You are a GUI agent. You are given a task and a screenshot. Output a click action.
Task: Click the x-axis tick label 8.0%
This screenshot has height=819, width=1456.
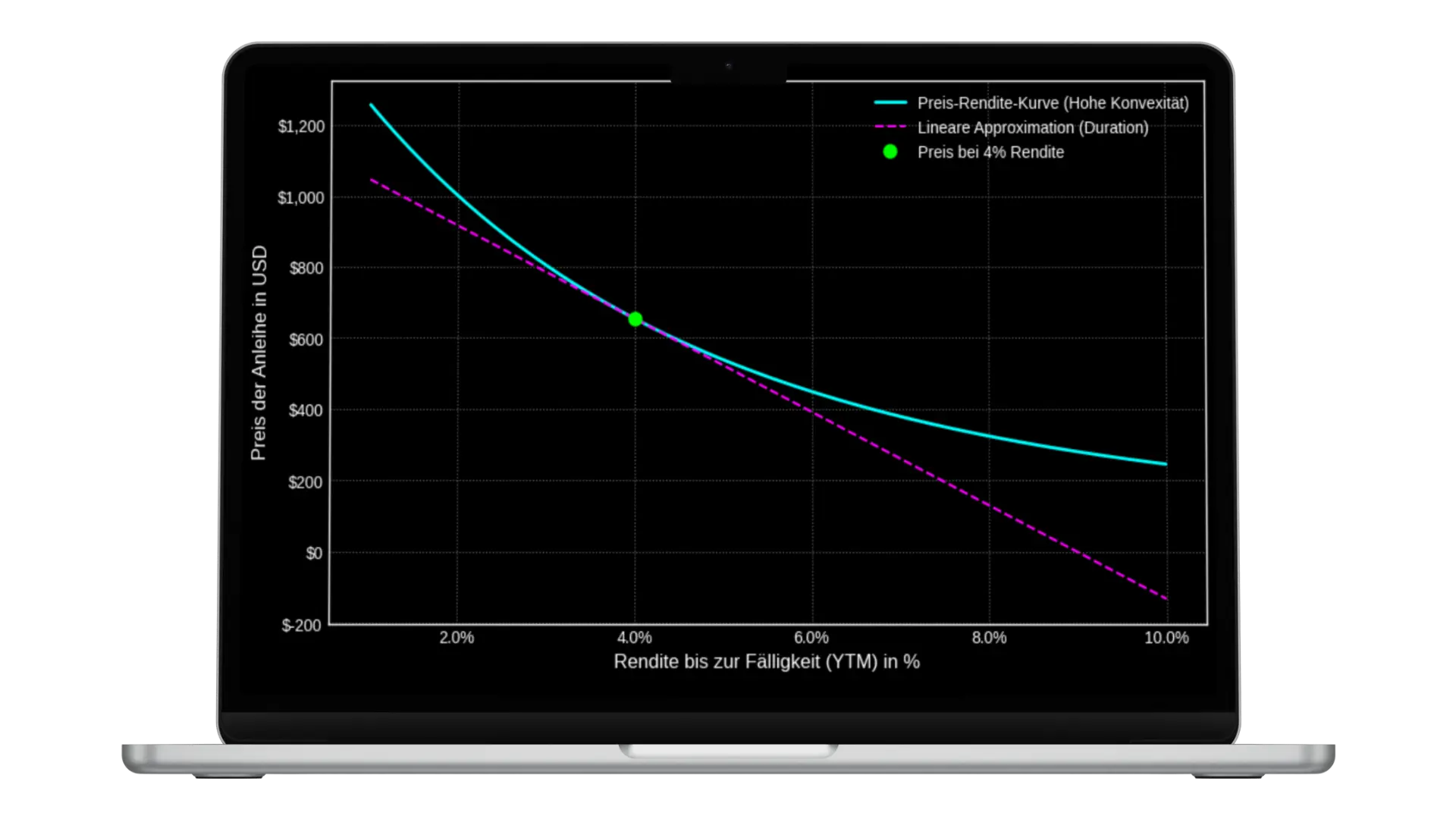pos(989,639)
